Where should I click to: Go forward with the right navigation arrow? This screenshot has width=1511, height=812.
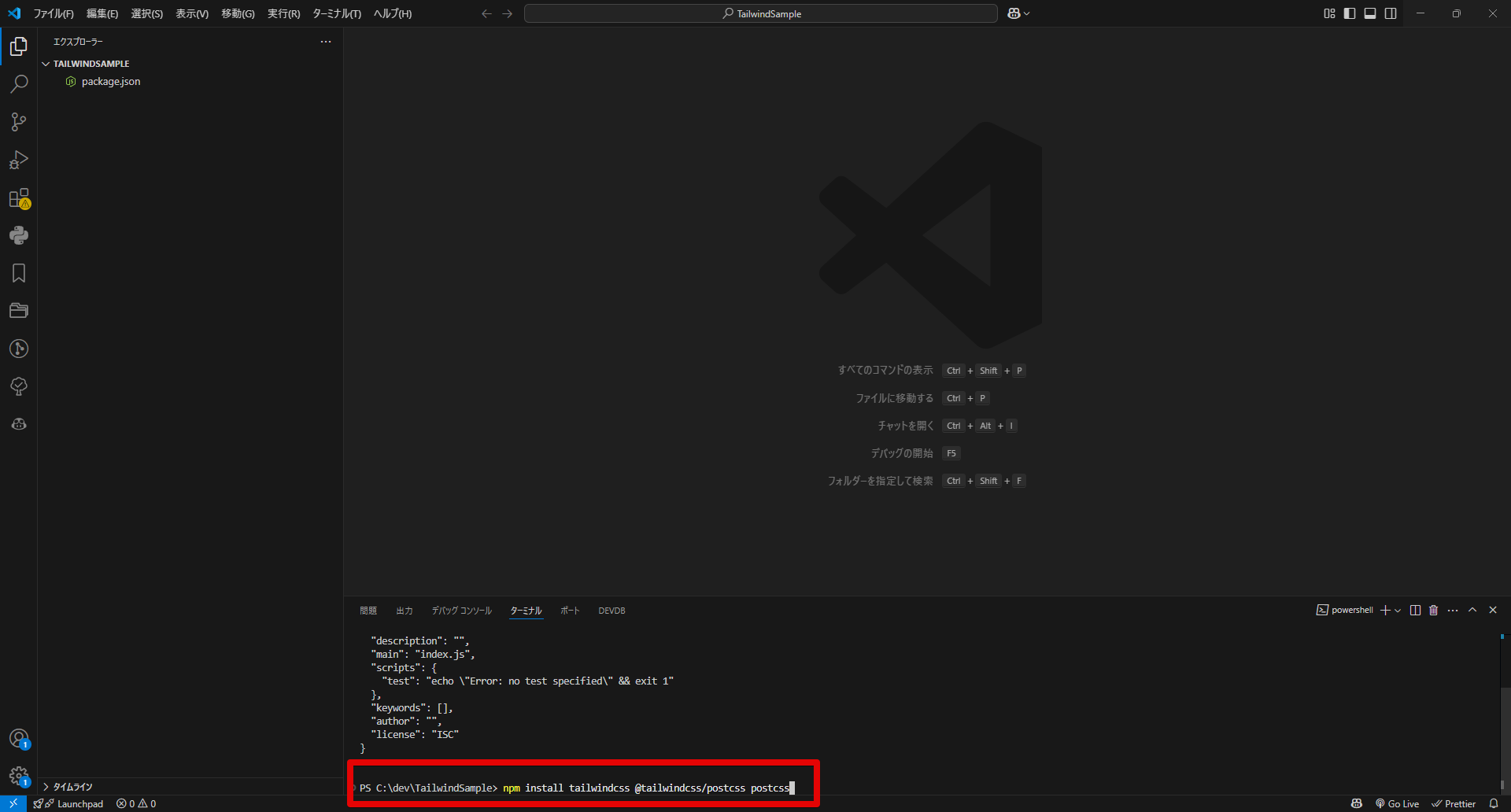508,13
